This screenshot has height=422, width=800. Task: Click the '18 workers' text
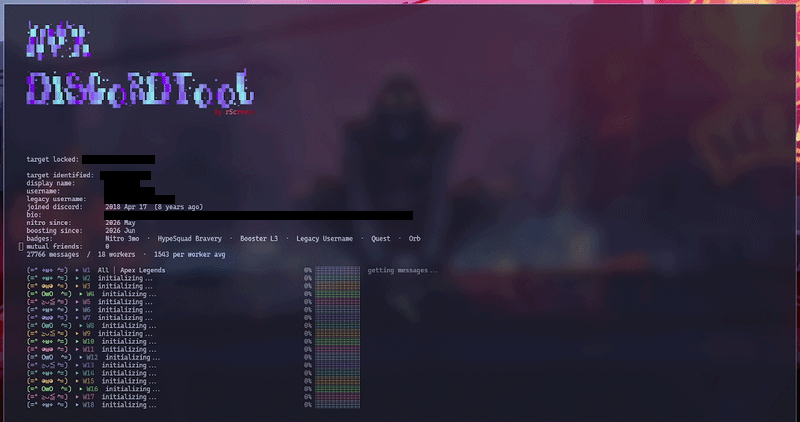pos(116,255)
